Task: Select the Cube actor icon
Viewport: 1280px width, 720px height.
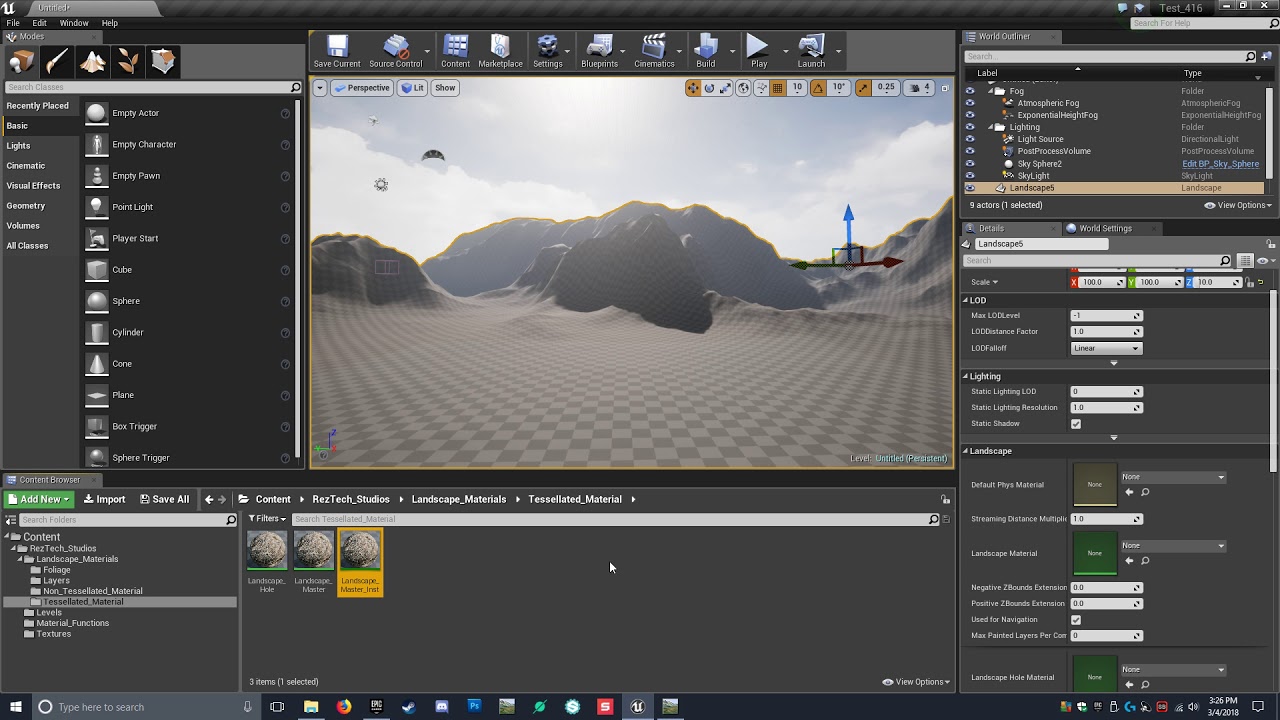Action: (96, 270)
